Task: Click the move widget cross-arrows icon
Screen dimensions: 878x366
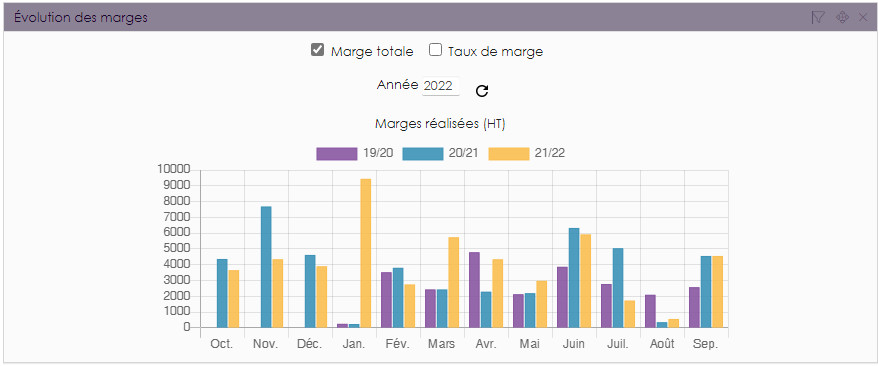Action: pos(842,18)
